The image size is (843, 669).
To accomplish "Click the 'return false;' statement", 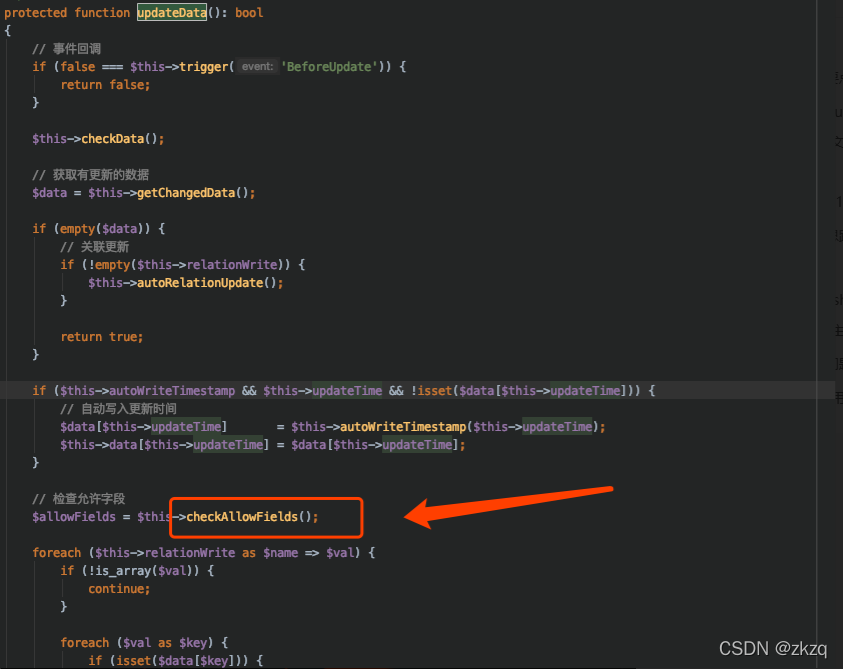I will point(105,84).
